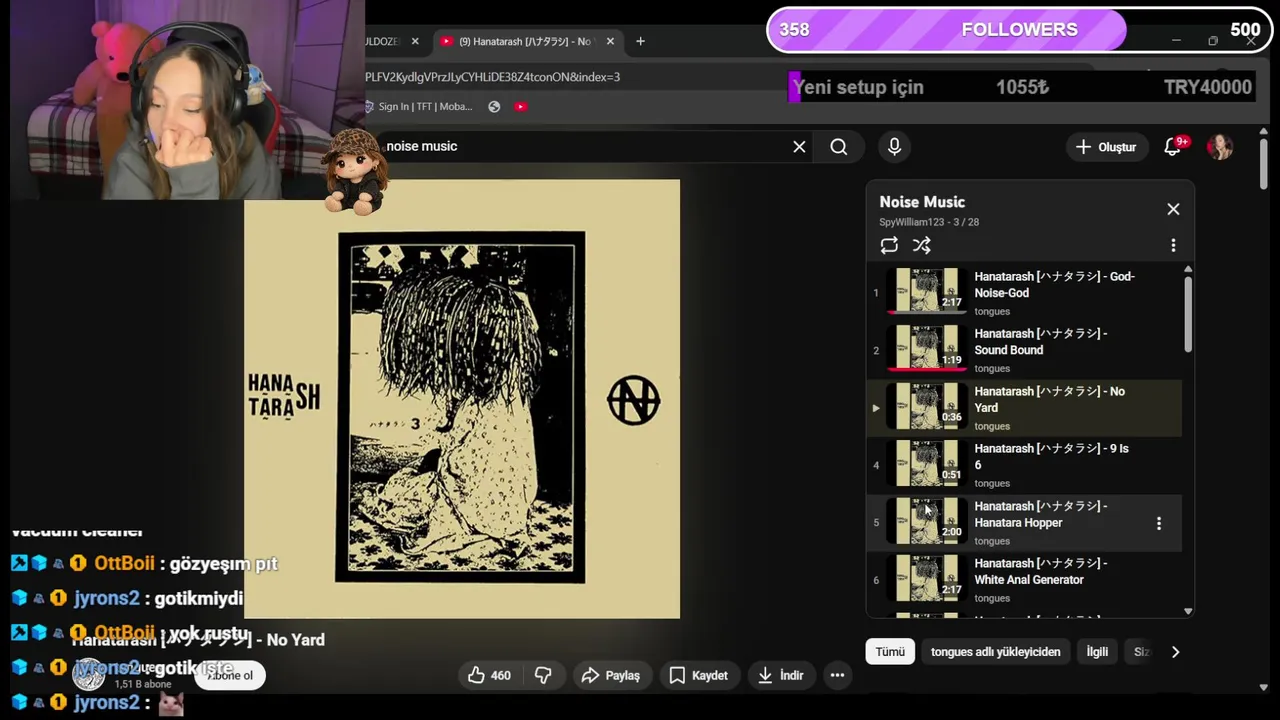
Task: Select the Tümü filter chip
Action: [890, 652]
